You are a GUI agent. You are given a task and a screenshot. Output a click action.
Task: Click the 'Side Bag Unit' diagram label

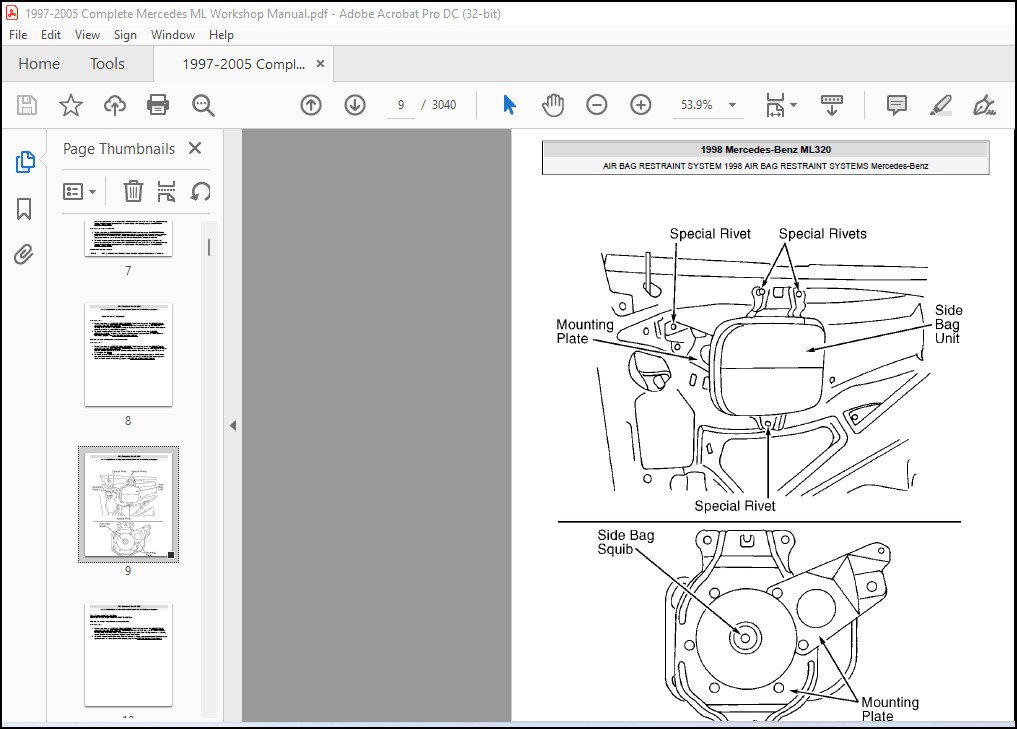(948, 324)
